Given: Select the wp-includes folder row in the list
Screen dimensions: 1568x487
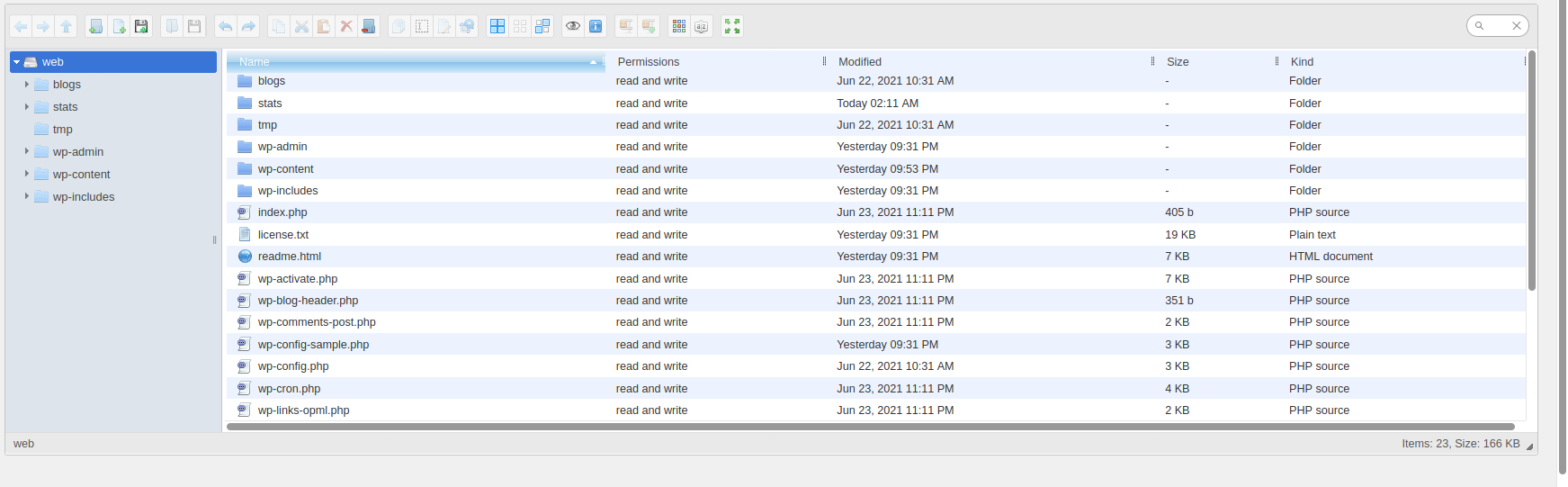Looking at the screenshot, I should pyautogui.click(x=876, y=191).
